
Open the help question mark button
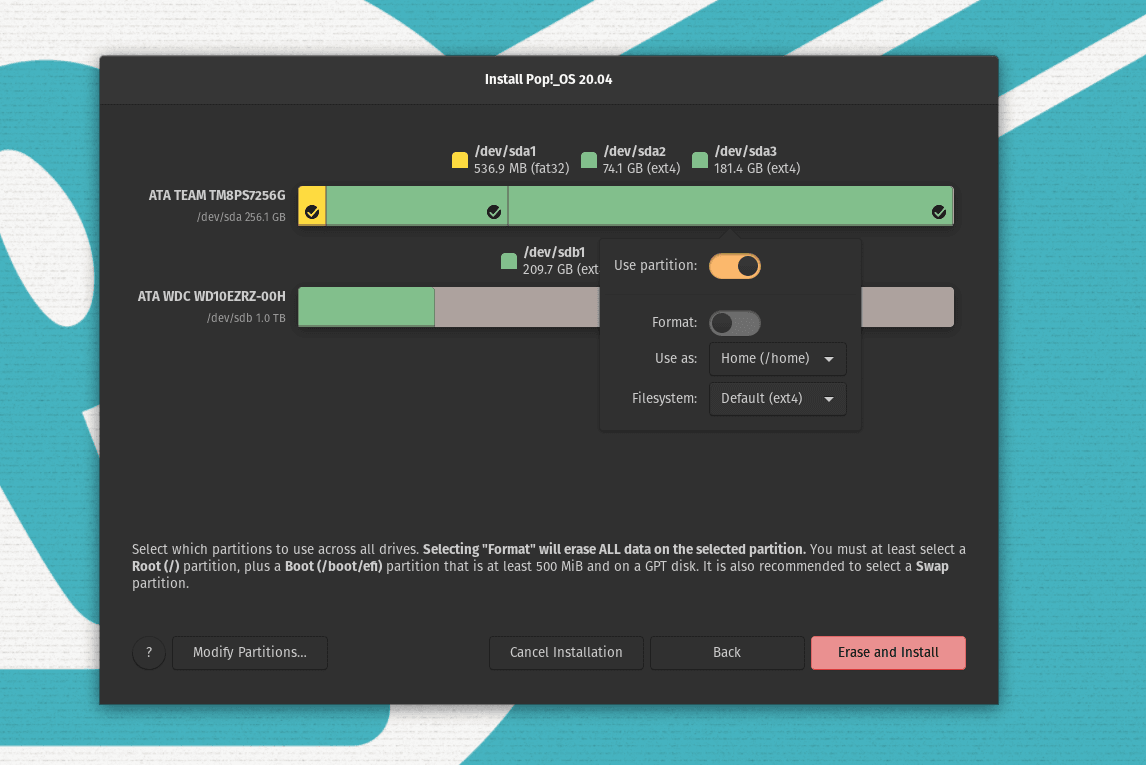(x=149, y=653)
